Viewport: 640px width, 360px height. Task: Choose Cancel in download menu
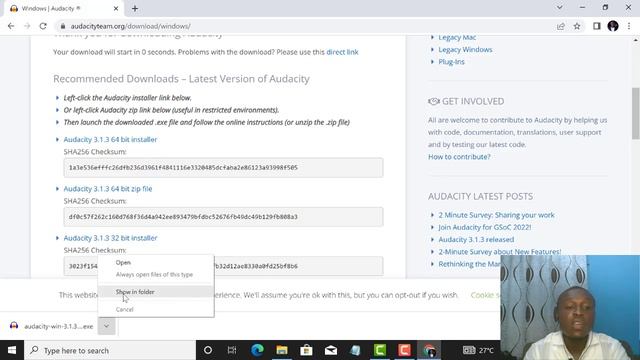124,309
